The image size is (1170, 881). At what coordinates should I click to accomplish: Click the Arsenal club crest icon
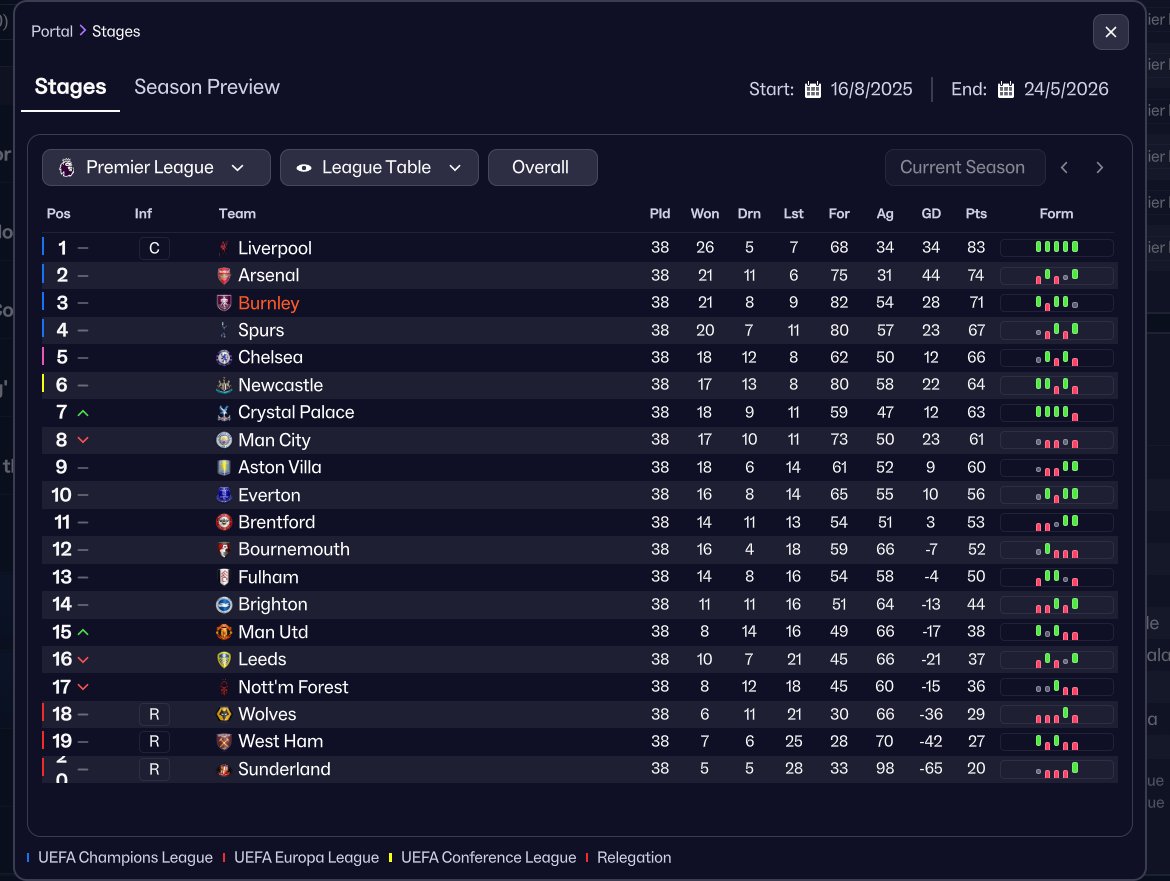point(224,275)
